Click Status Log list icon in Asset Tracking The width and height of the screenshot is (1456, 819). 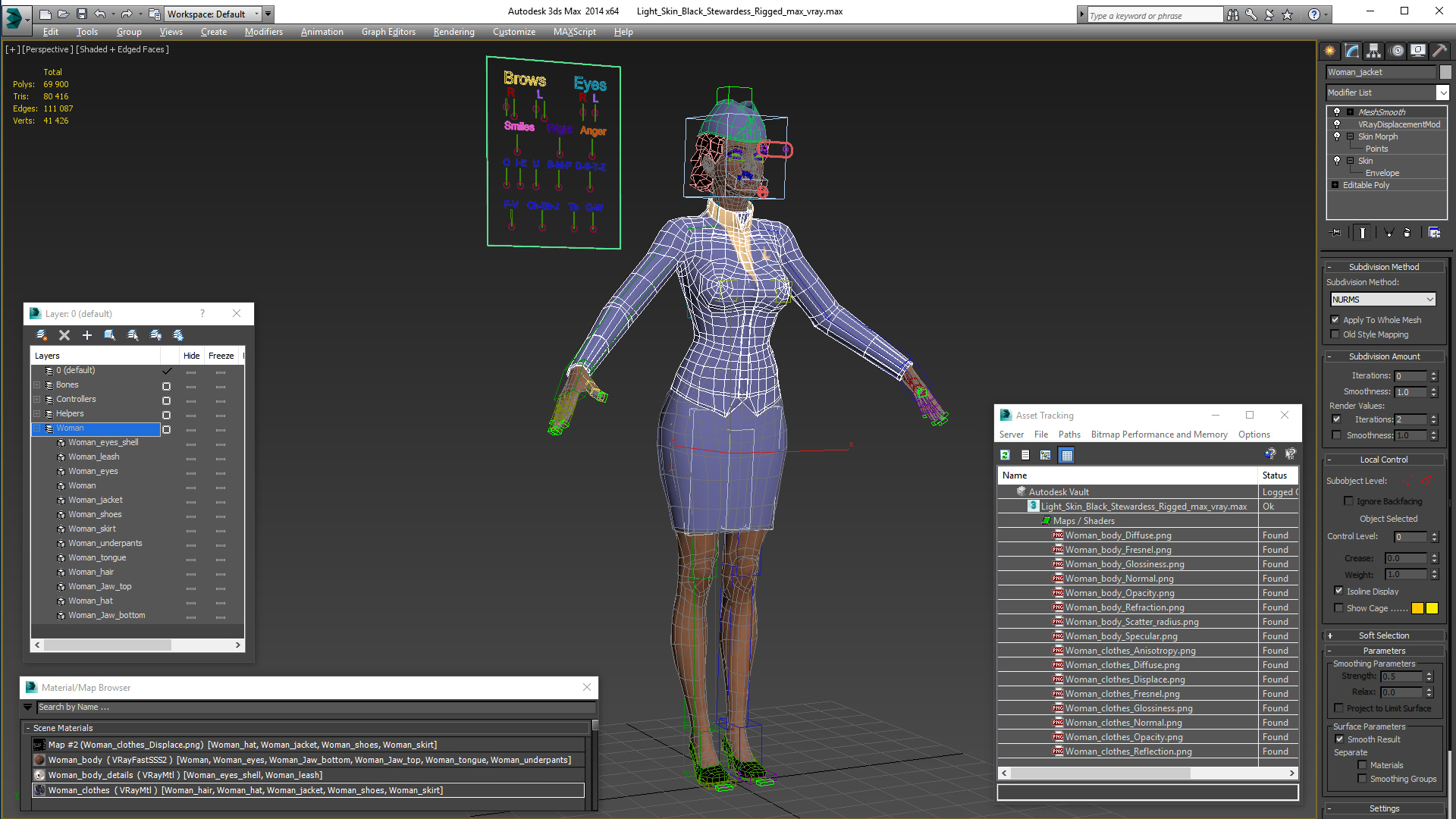click(x=1025, y=455)
